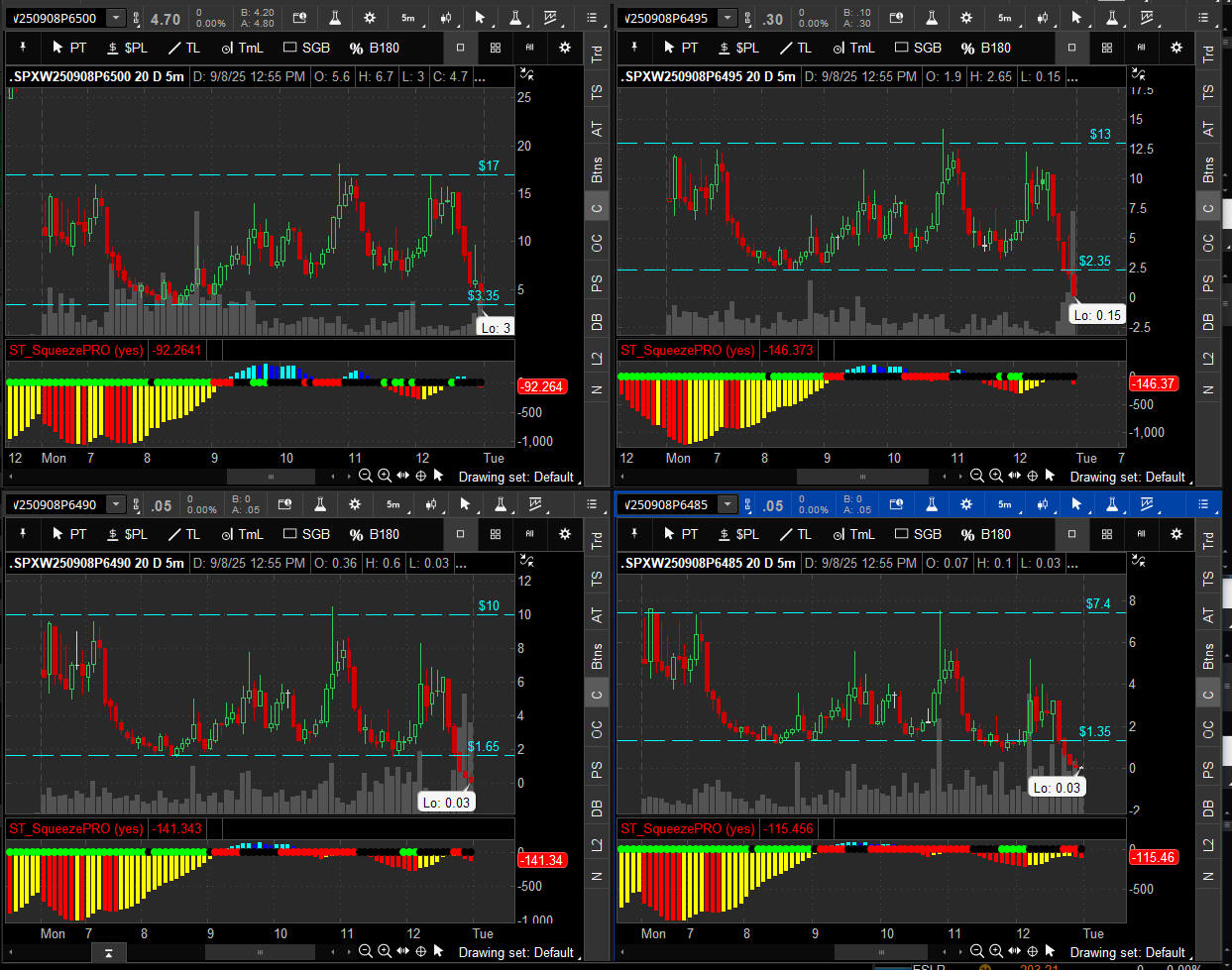The image size is (1232, 970).
Task: Click the Btns side button beside P6485 chart
Action: 1208,656
